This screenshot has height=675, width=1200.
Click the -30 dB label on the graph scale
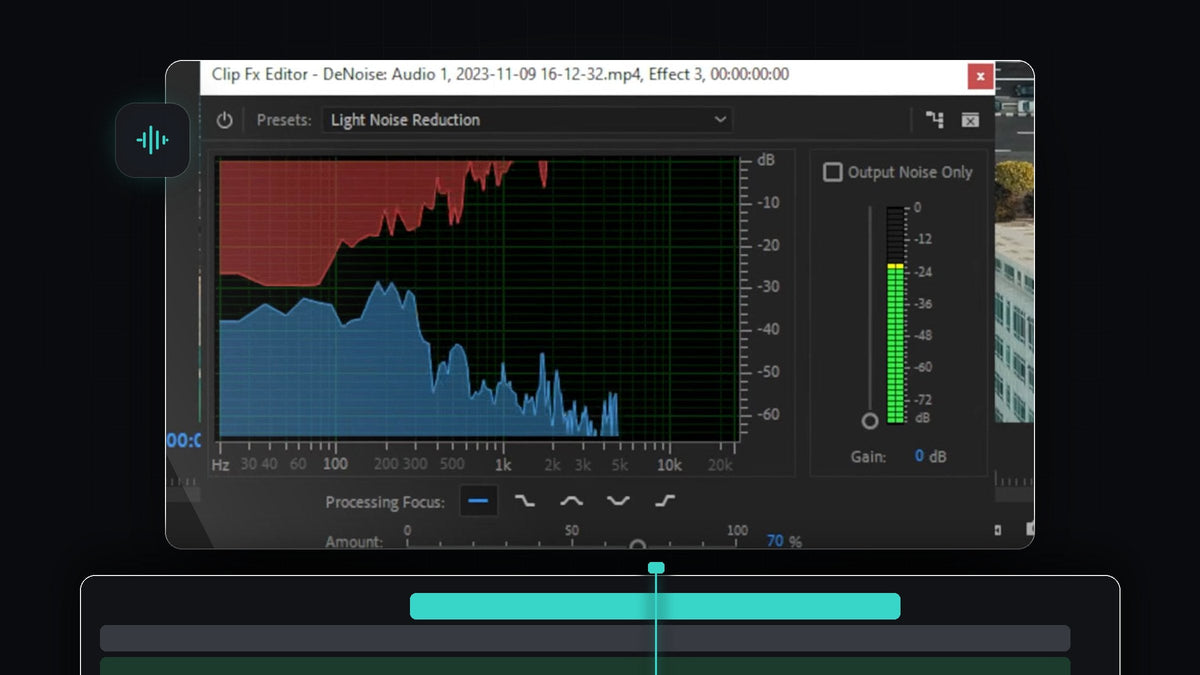coord(768,287)
